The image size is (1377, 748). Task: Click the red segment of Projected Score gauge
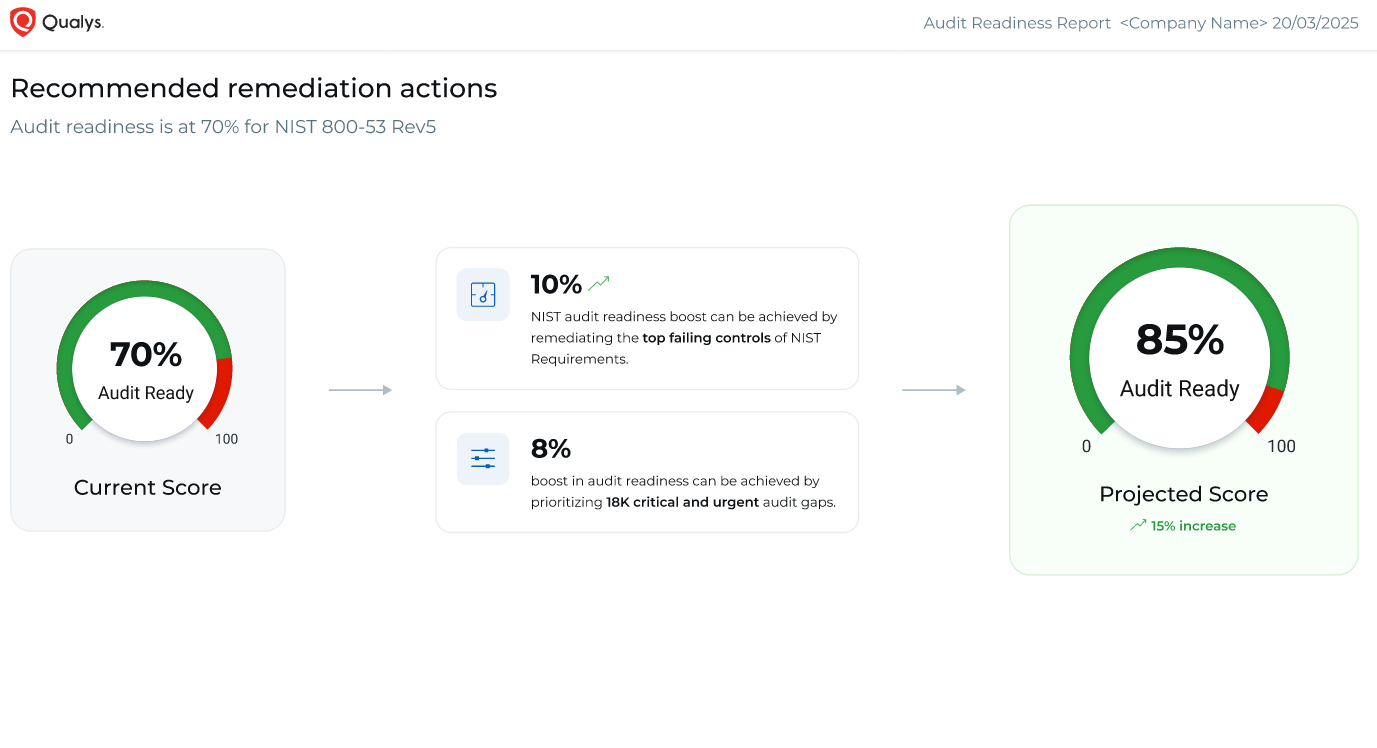pyautogui.click(x=1267, y=407)
